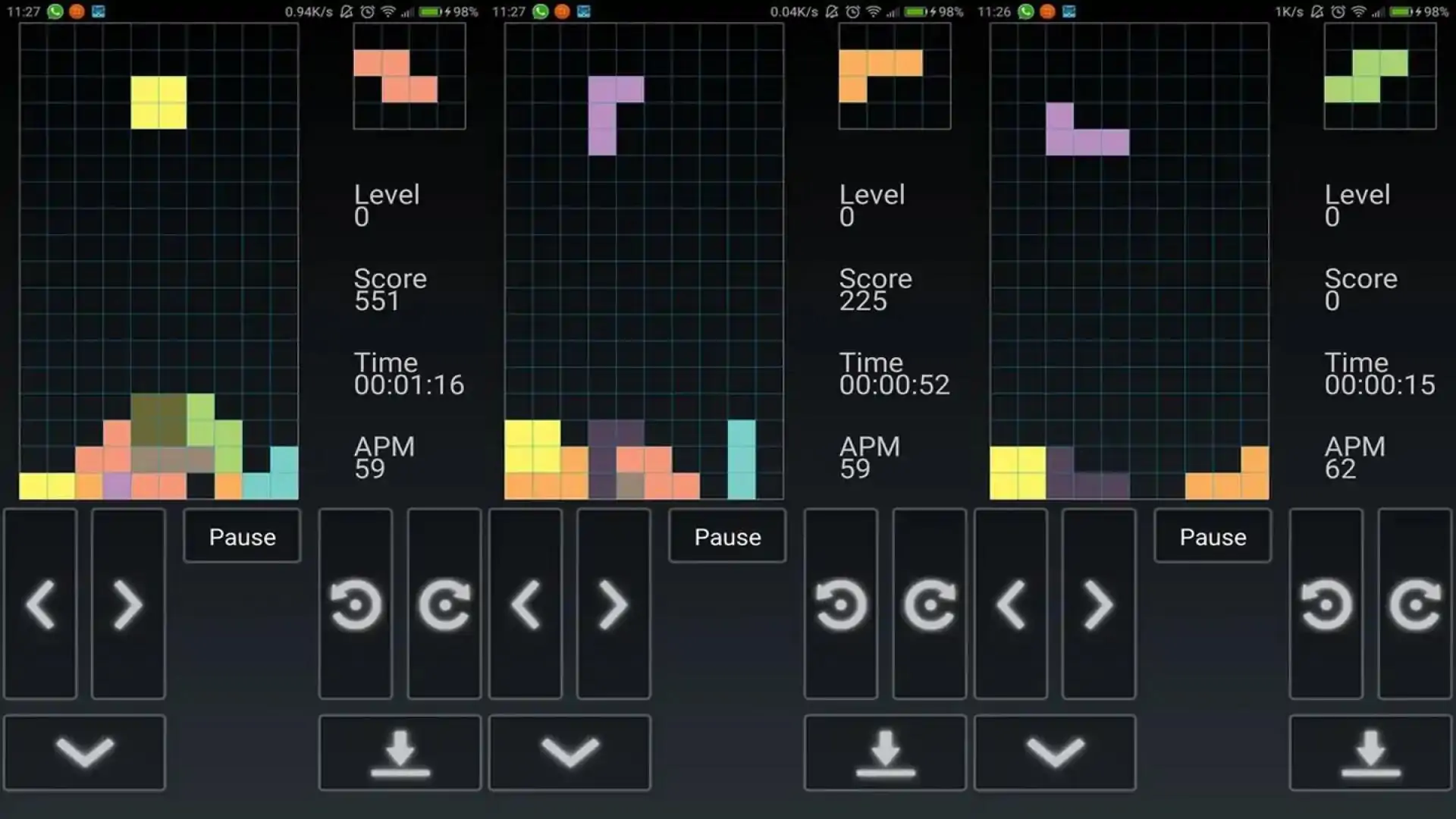This screenshot has height=819, width=1456.
Task: Hard drop the piece in the Score 551 game
Action: coord(400,752)
